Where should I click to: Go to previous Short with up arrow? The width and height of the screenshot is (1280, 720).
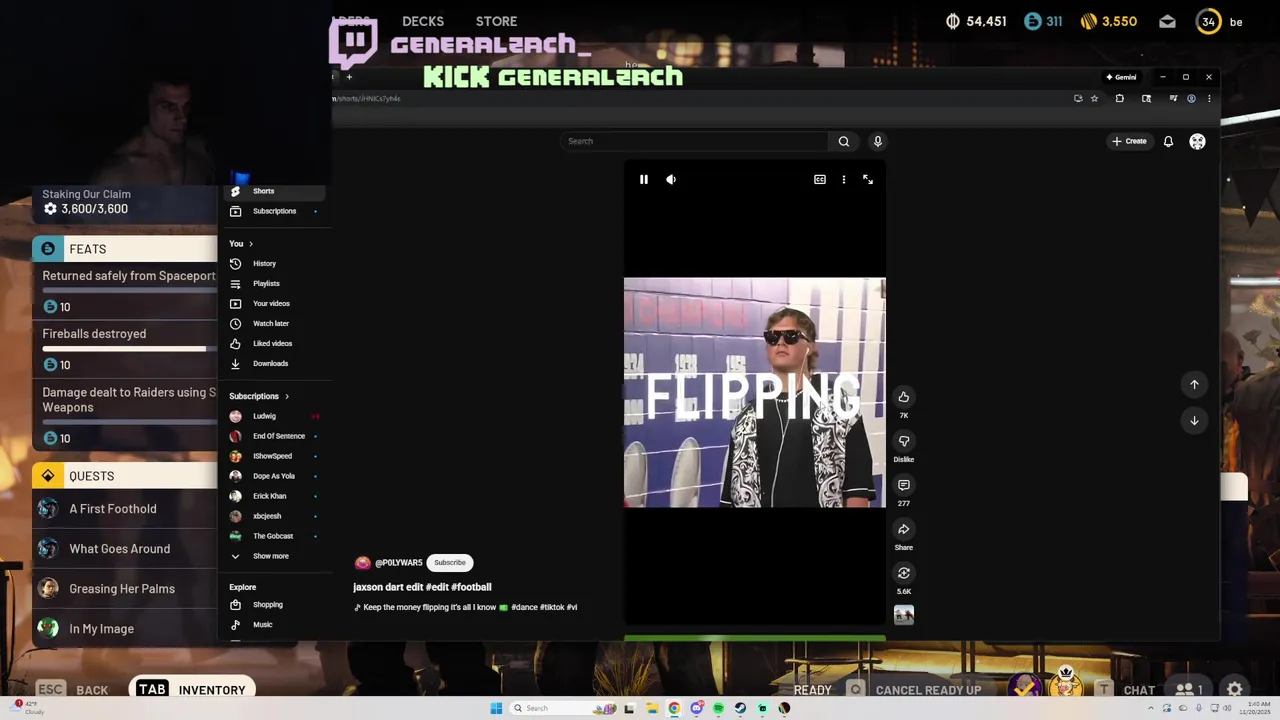(x=1194, y=385)
